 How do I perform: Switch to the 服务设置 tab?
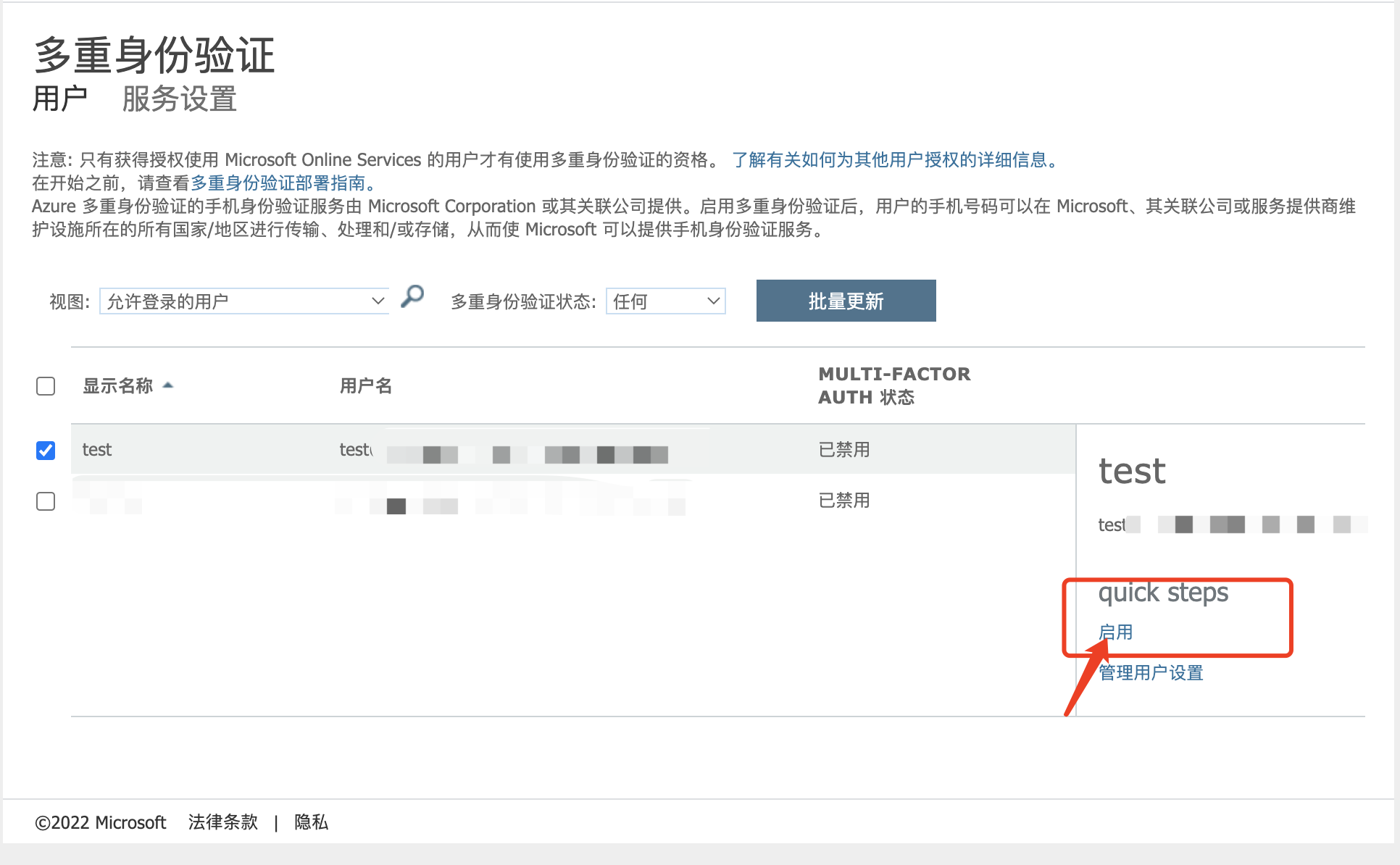[178, 99]
